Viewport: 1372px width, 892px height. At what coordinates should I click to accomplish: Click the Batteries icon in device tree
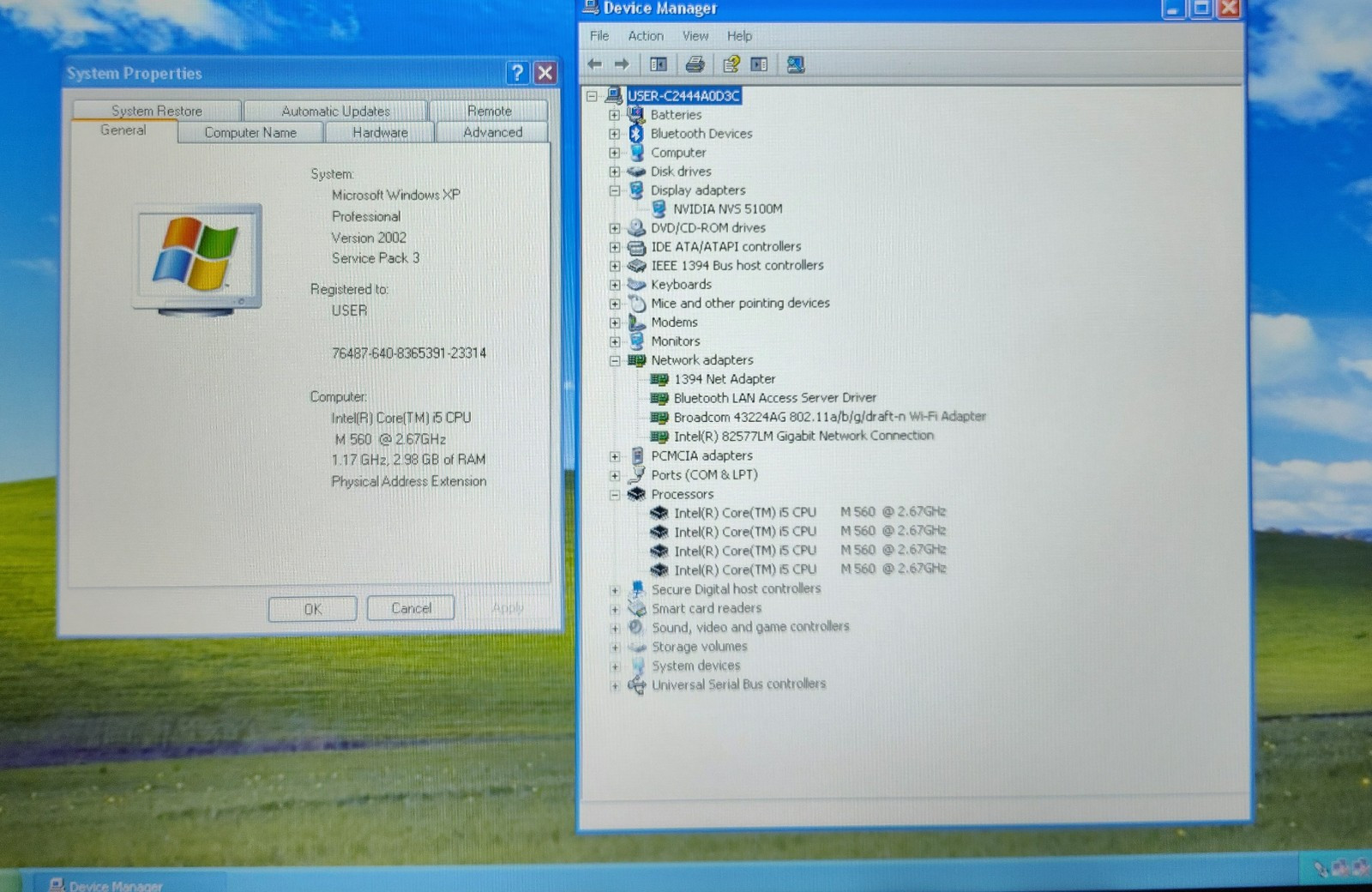[636, 114]
